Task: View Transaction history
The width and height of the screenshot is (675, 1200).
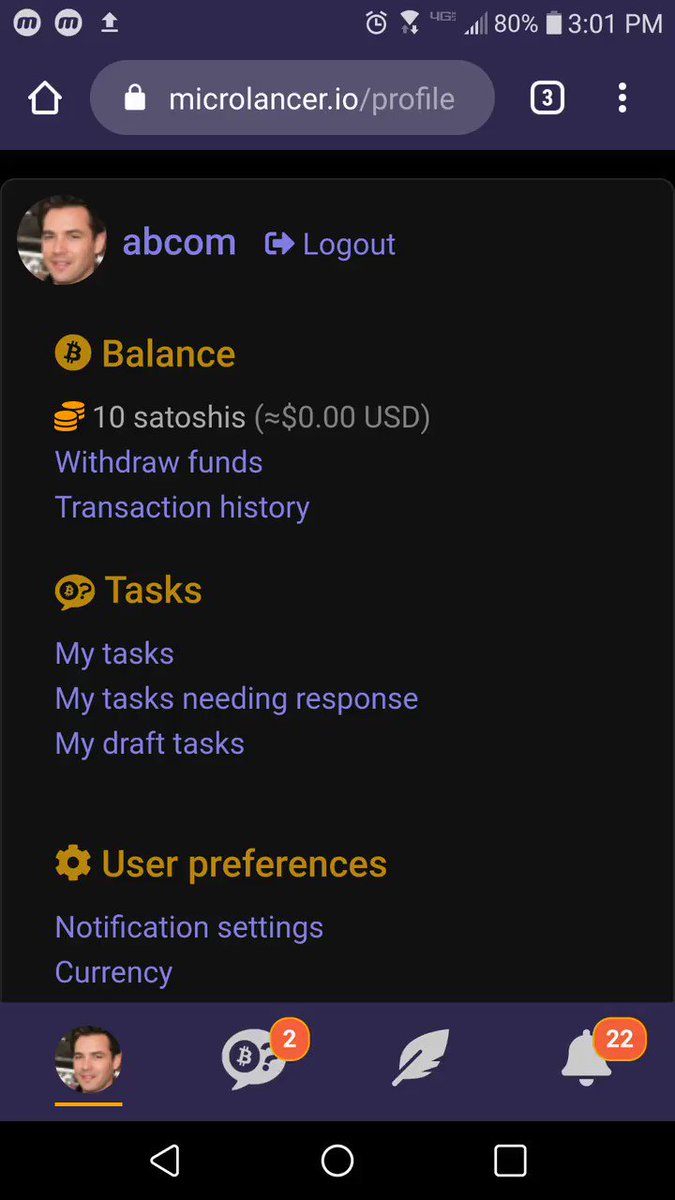Action: [182, 507]
